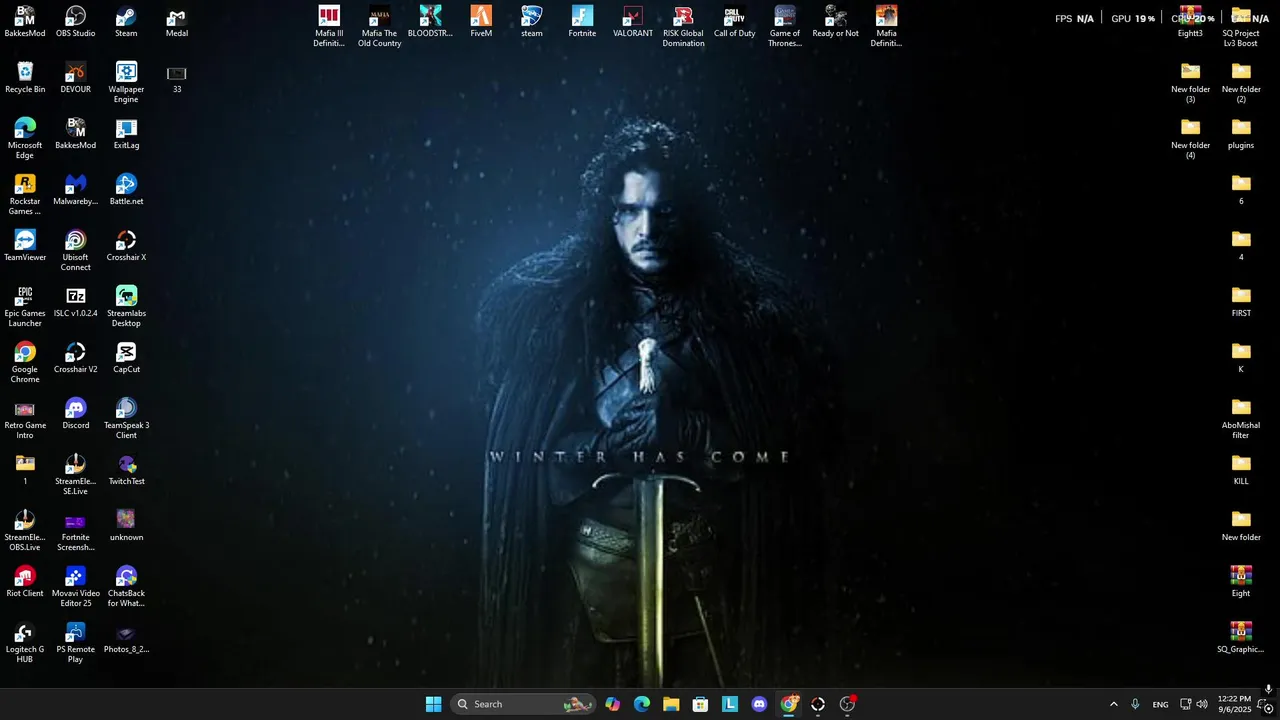Select the CapCut desktop icon

point(126,358)
